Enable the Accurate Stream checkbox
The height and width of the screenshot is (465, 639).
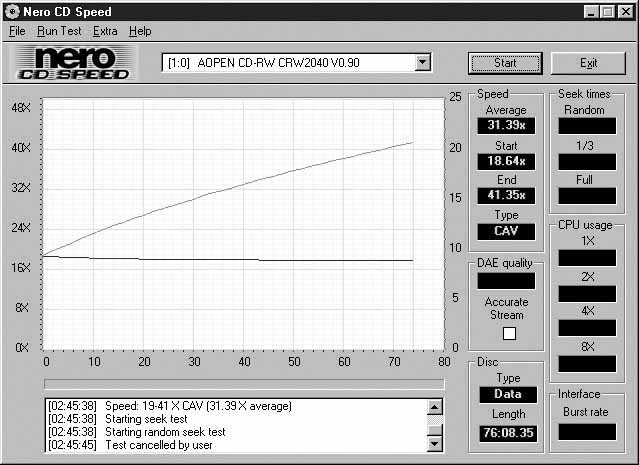click(507, 333)
